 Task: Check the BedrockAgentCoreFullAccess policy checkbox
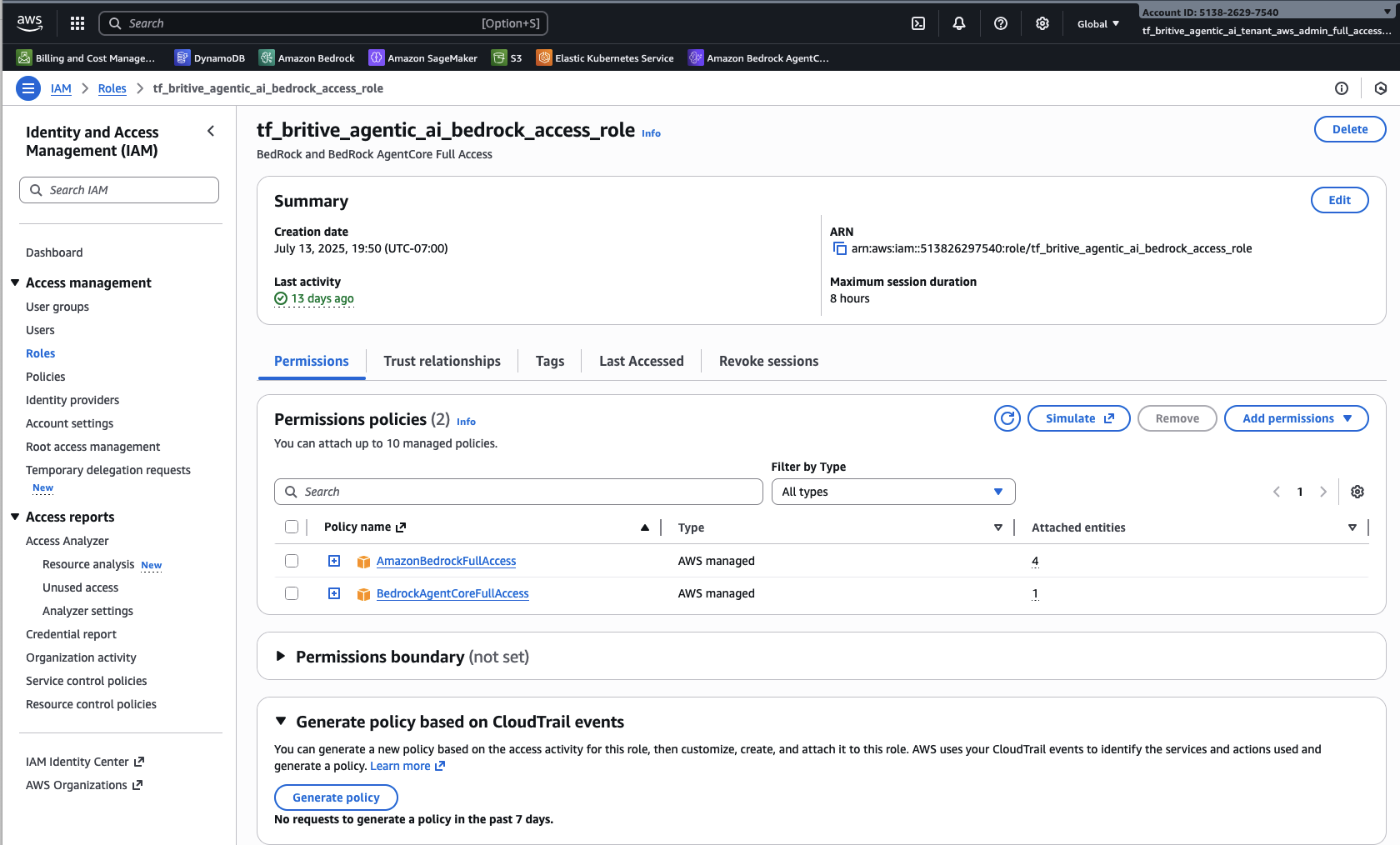[292, 593]
